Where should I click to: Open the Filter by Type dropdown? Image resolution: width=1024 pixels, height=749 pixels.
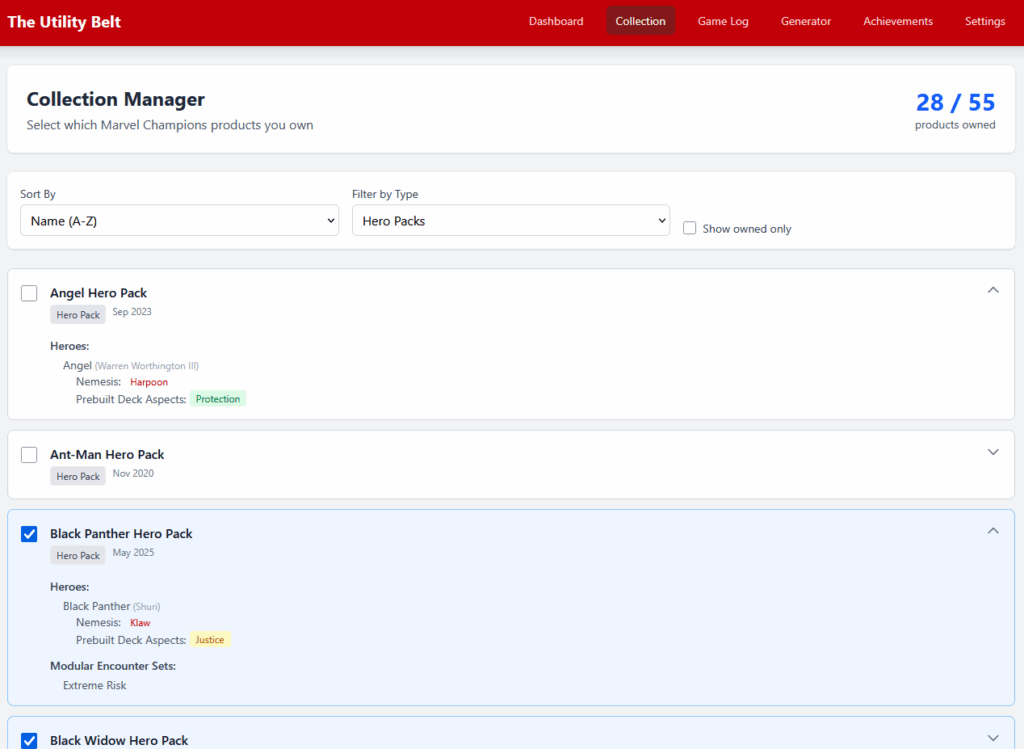(x=510, y=221)
